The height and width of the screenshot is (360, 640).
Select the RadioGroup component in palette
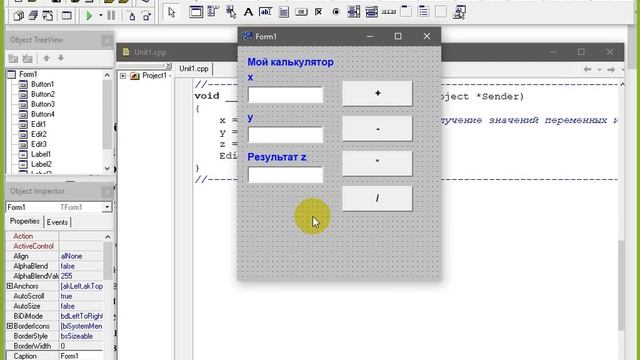[x=423, y=12]
